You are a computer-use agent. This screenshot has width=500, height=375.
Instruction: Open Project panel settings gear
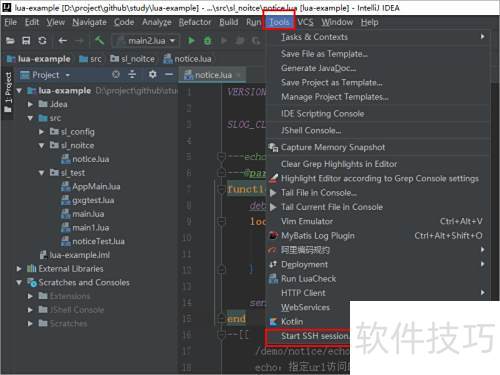point(152,74)
